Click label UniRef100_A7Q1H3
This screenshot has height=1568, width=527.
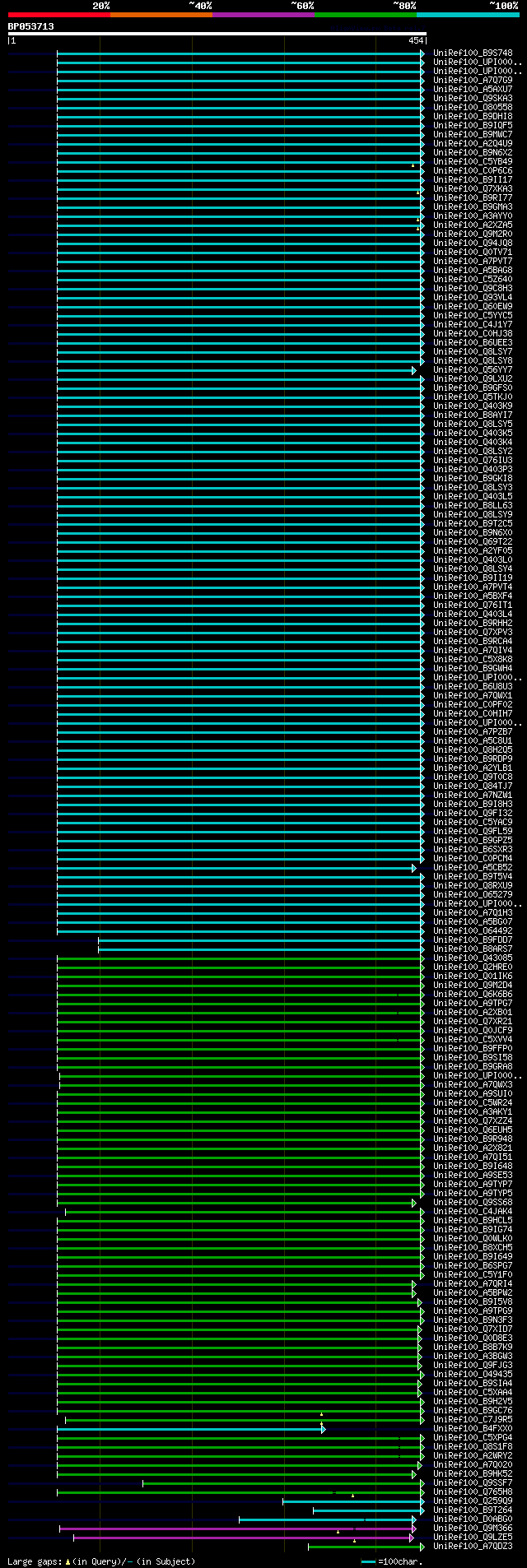[473, 912]
